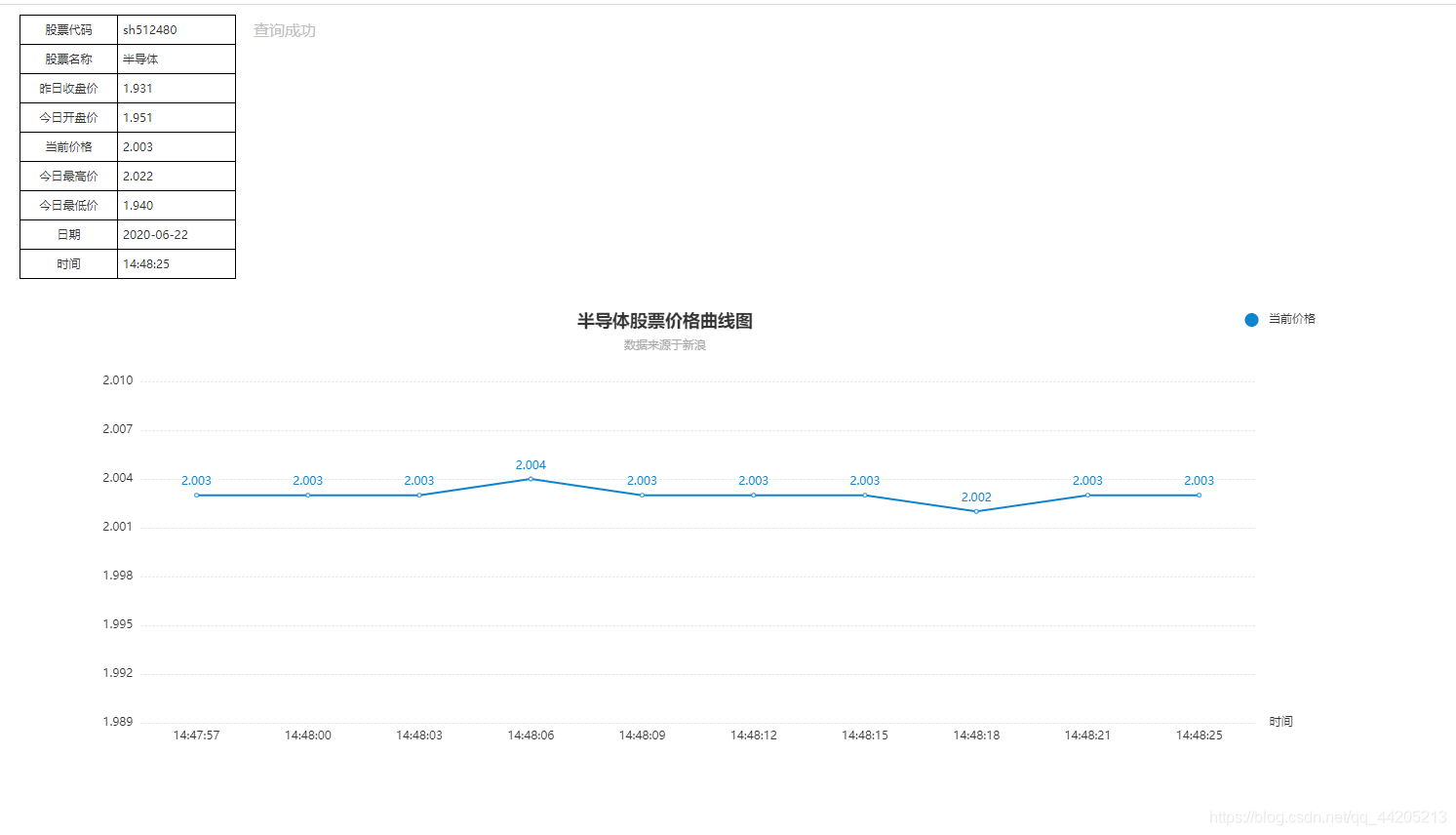Viewport: 1456px width, 835px height.
Task: Click the x-axis label 14:48:06
Action: (531, 736)
